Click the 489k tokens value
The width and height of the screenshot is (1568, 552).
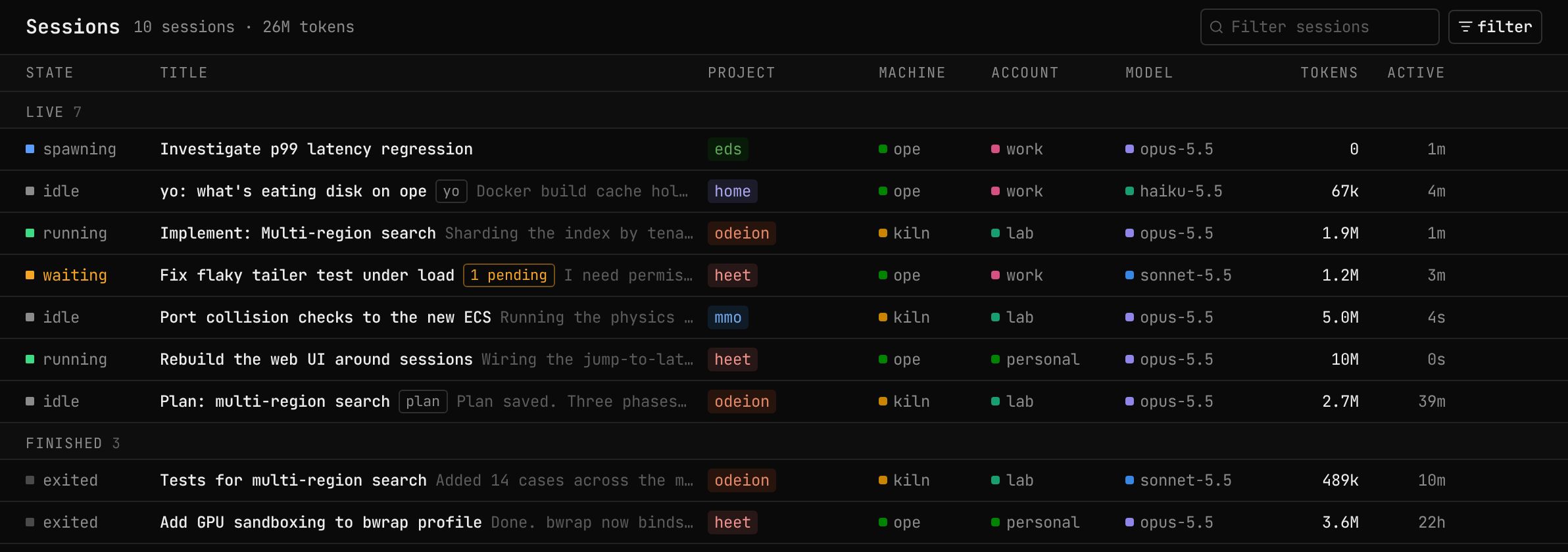pyautogui.click(x=1340, y=480)
